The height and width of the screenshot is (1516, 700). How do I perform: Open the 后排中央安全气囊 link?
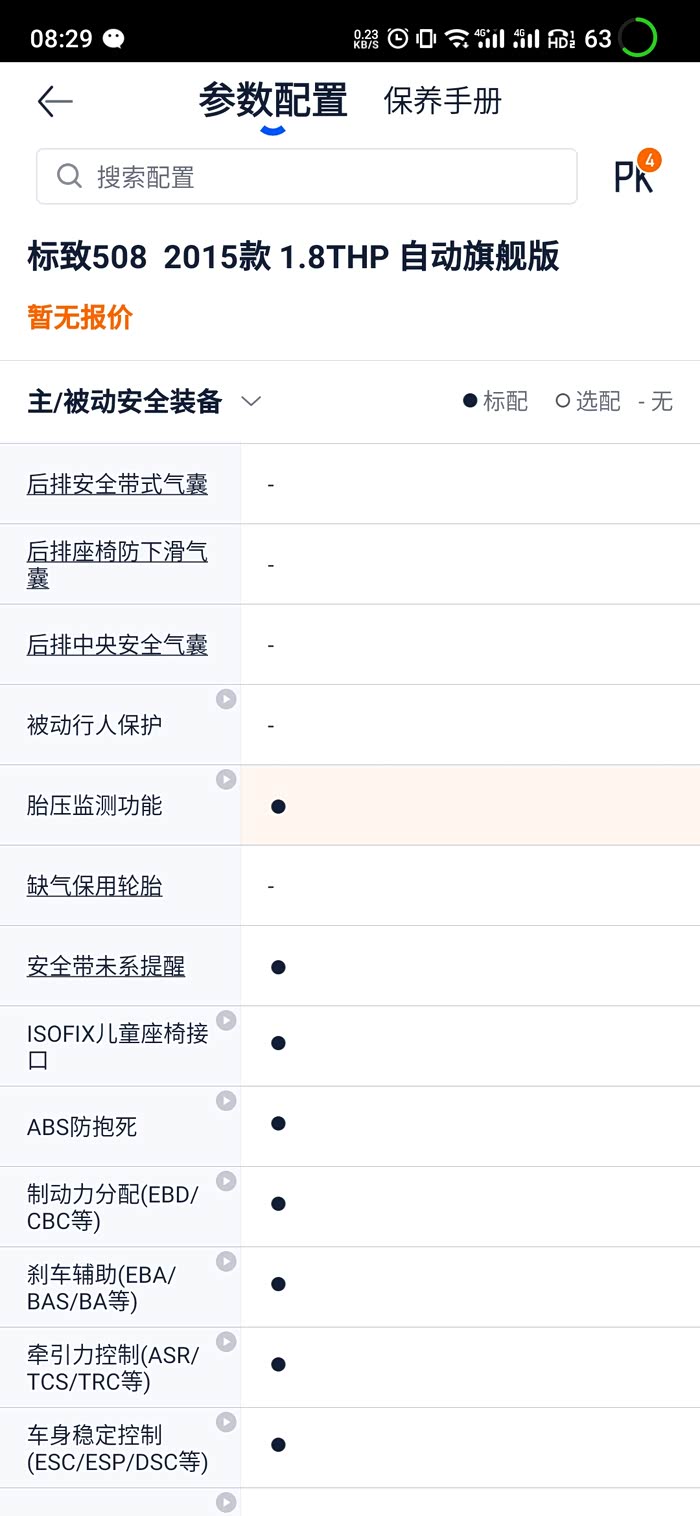click(117, 645)
